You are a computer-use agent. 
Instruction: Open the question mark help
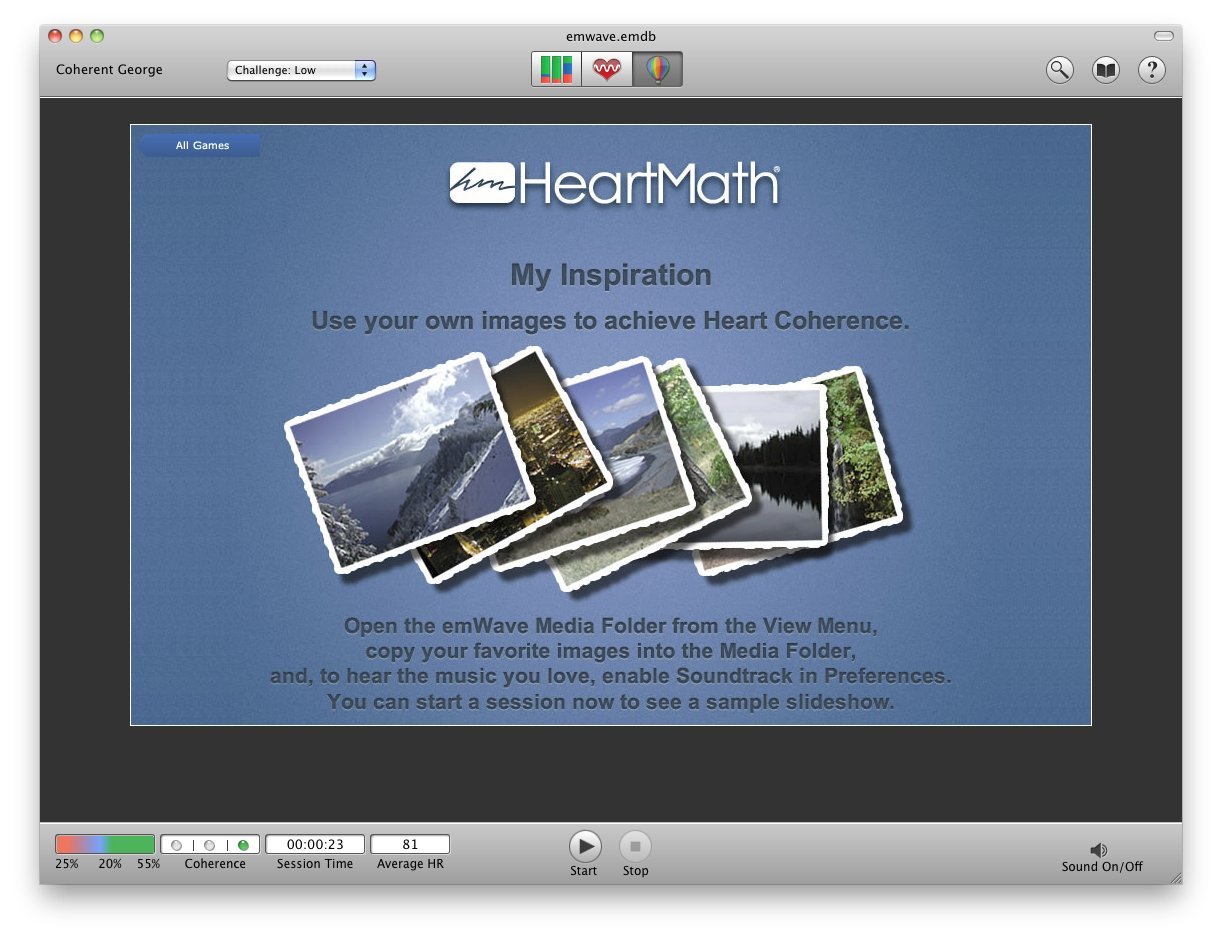(1152, 70)
